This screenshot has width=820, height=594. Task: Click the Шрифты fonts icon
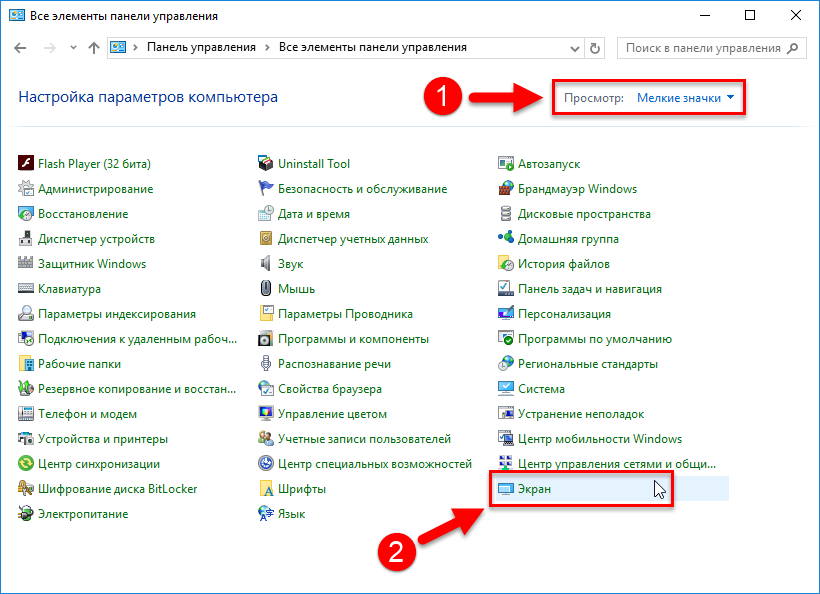point(266,489)
